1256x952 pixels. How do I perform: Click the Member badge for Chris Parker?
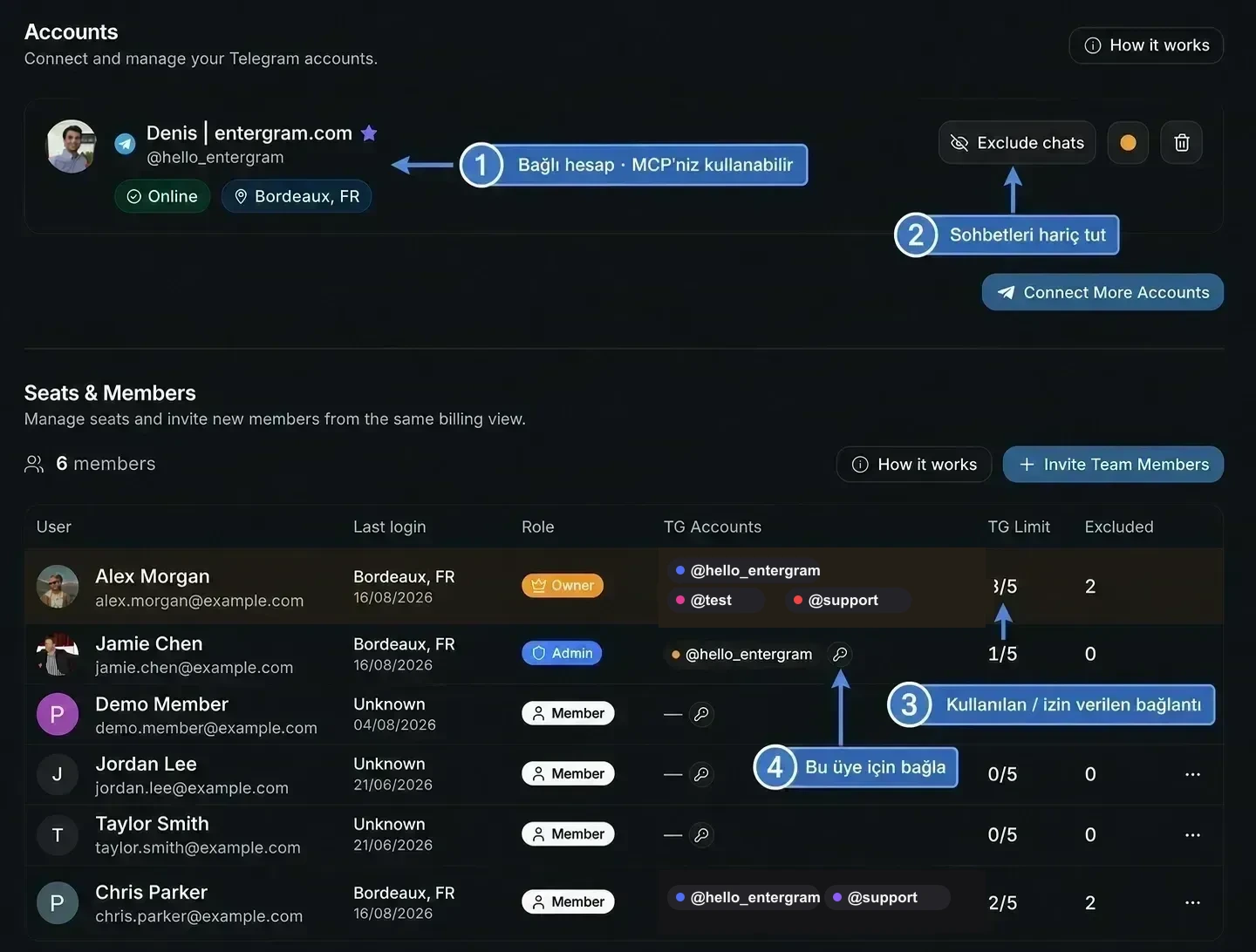[568, 901]
